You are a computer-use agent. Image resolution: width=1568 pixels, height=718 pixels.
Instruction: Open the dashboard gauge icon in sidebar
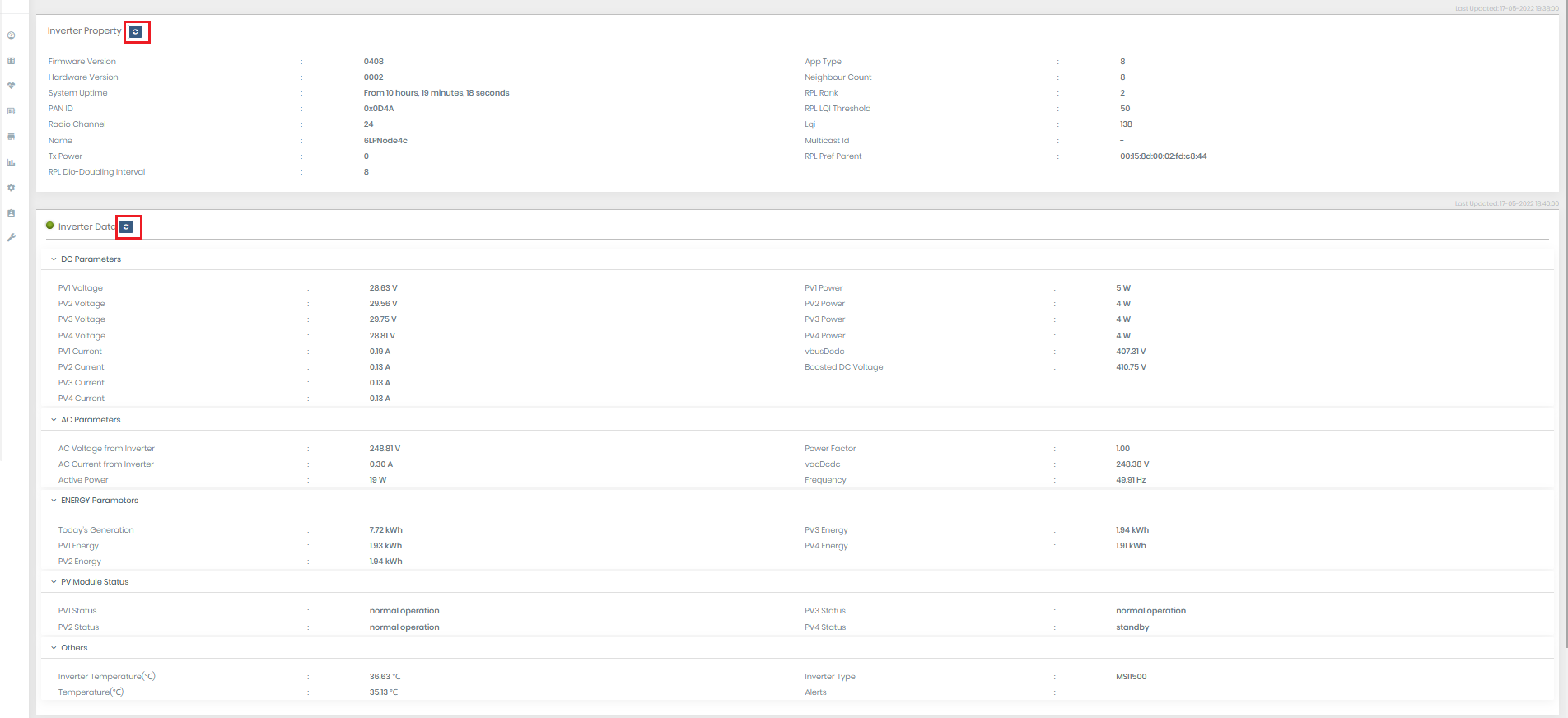coord(12,35)
